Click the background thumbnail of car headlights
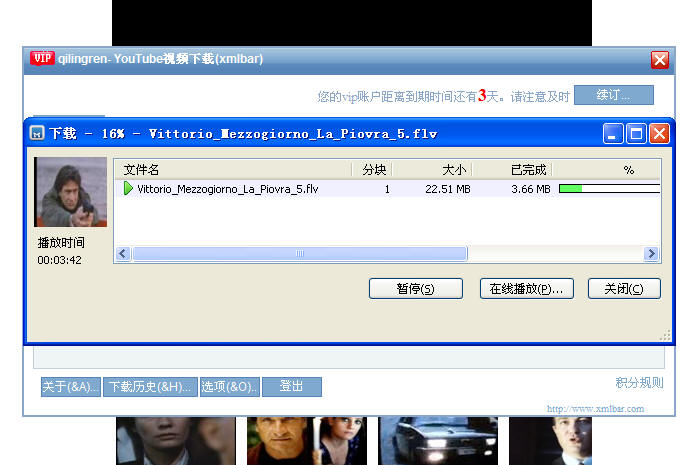The width and height of the screenshot is (699, 465). [438, 441]
